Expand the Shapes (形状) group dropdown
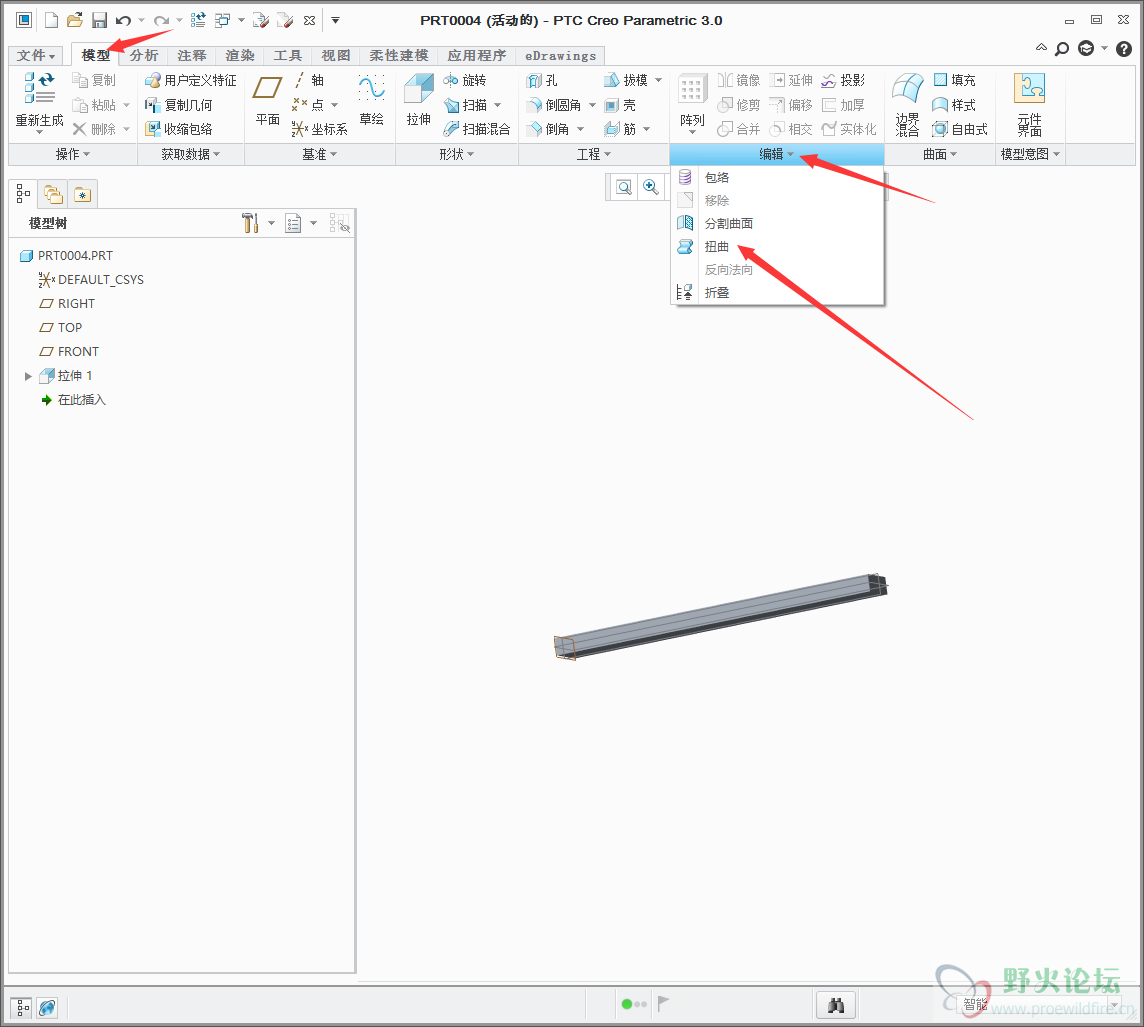 pos(457,154)
